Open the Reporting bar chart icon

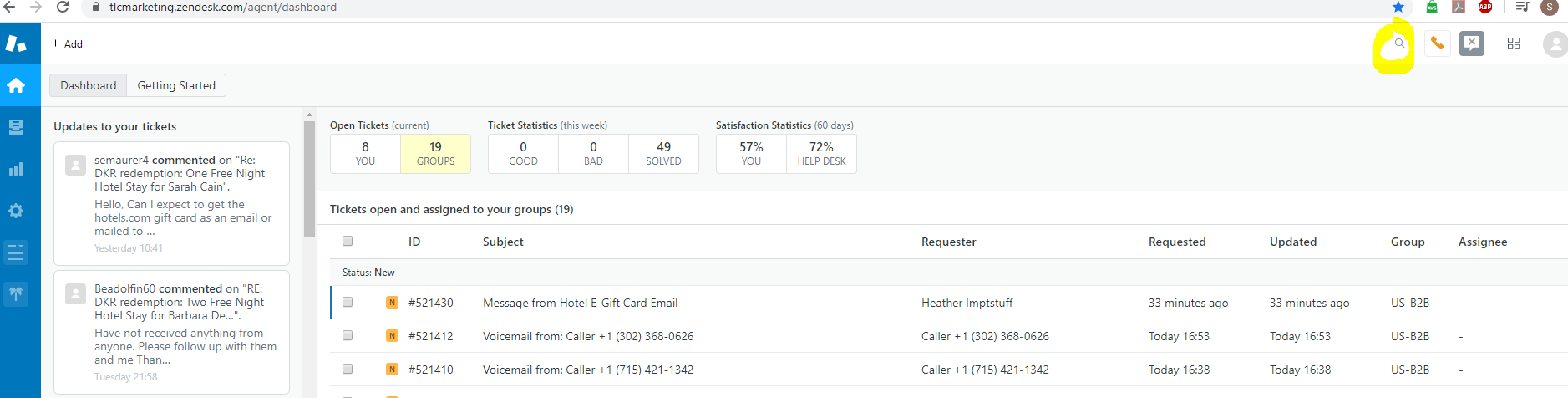pos(16,169)
